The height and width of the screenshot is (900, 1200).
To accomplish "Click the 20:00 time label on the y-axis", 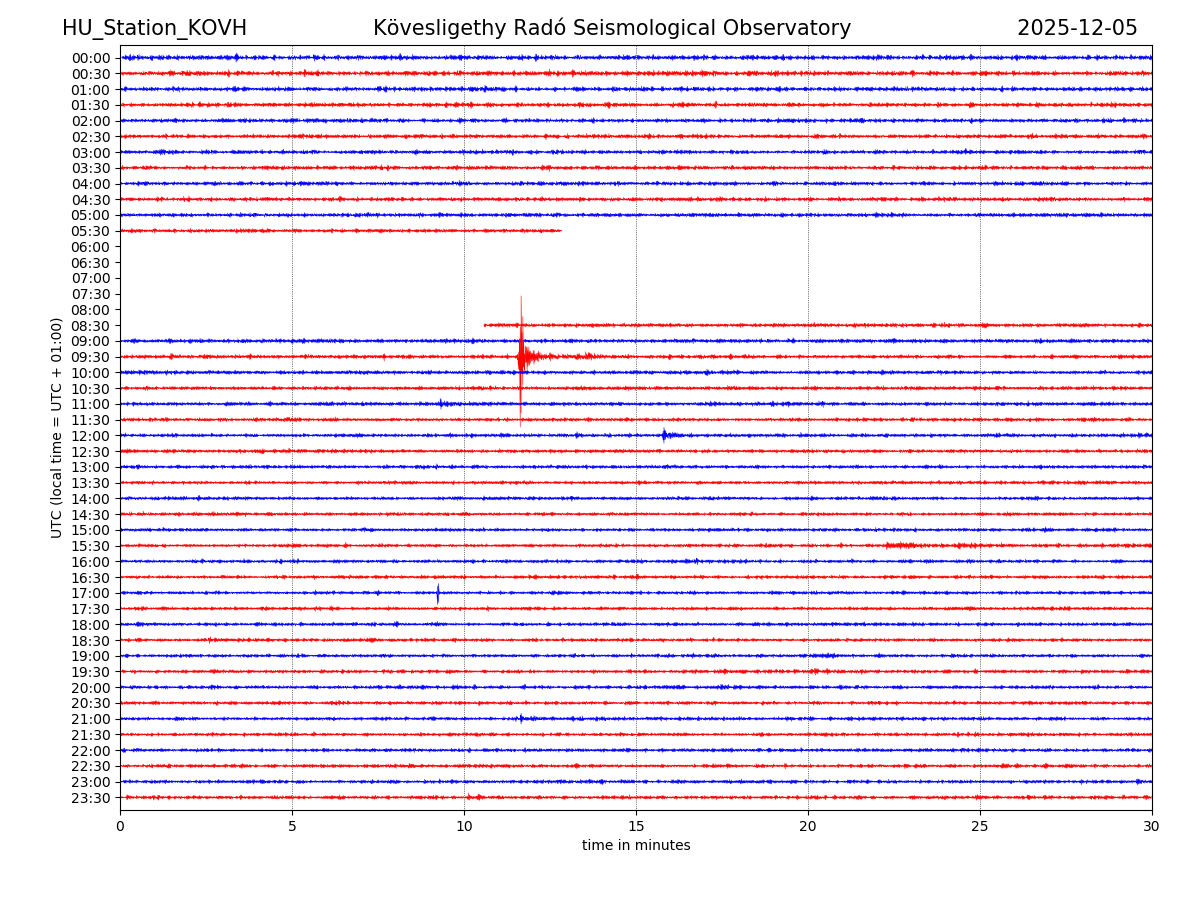I will click(x=91, y=688).
